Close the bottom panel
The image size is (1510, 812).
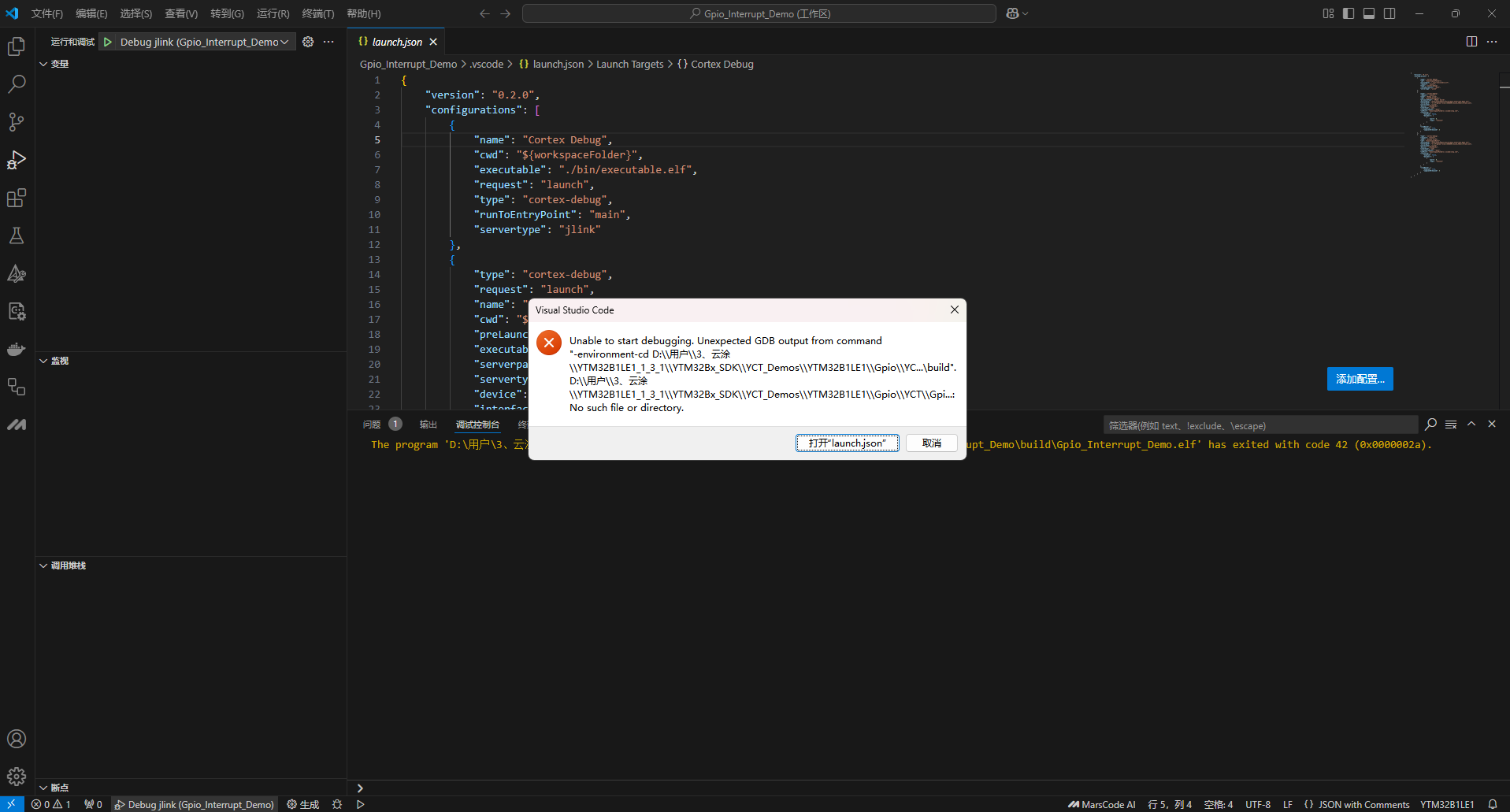click(1492, 424)
